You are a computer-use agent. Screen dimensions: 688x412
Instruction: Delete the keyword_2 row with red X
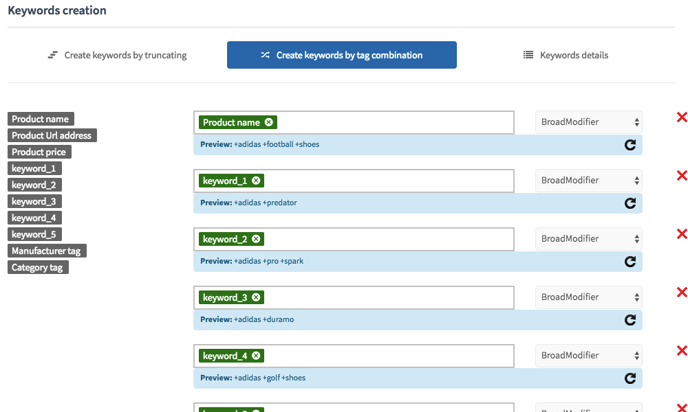tap(682, 234)
